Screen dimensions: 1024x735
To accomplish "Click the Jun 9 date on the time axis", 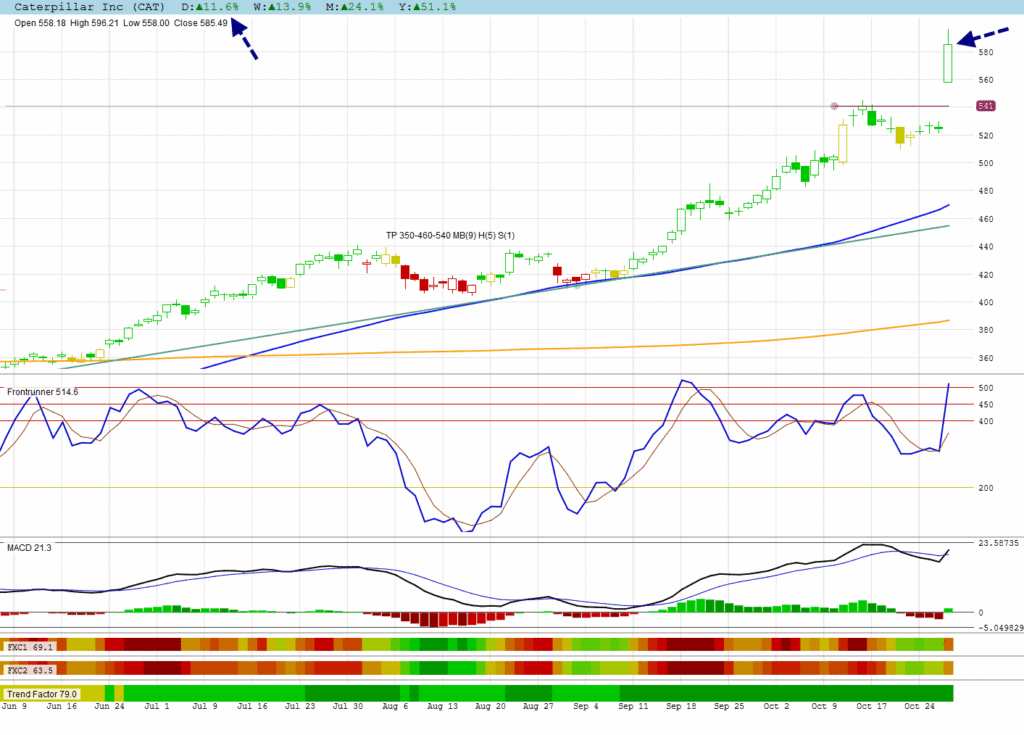I will tap(15, 706).
